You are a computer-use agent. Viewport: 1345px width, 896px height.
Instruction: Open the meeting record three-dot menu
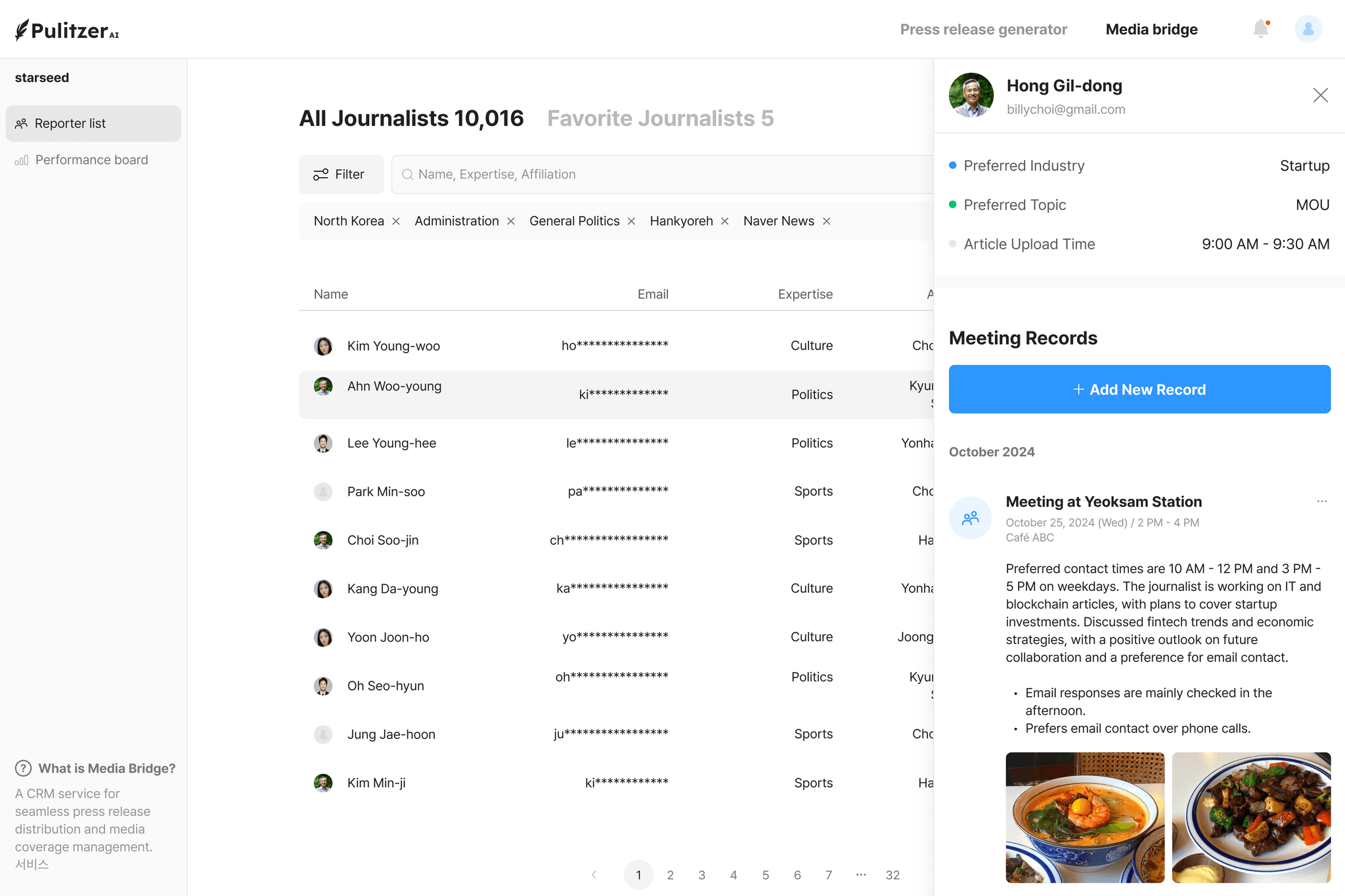pos(1321,501)
